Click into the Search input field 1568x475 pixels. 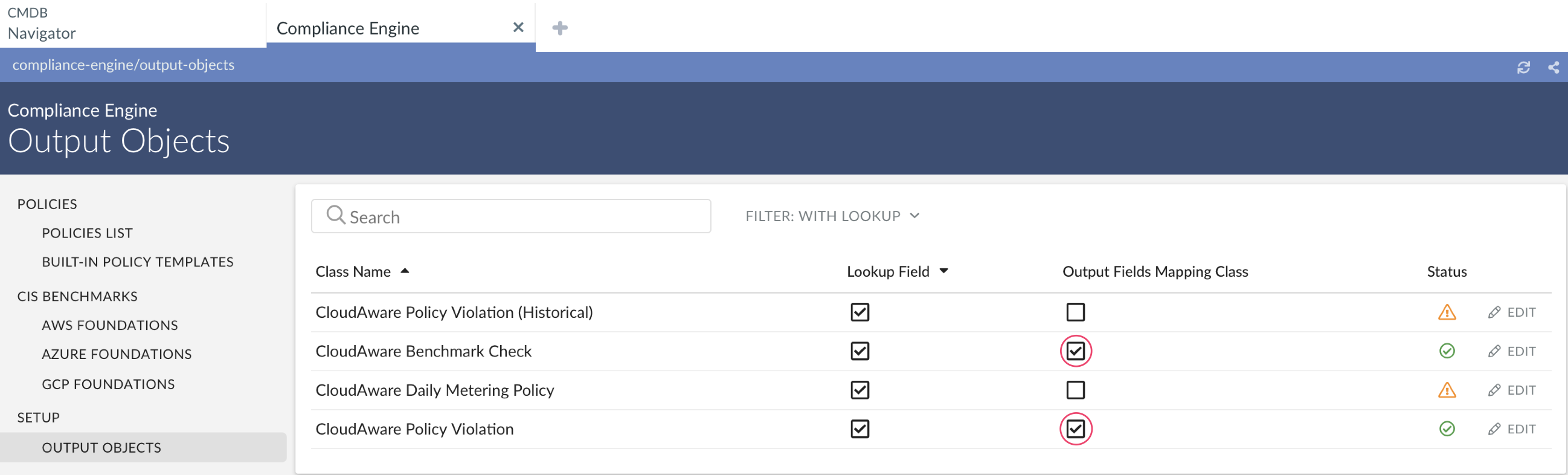tap(524, 217)
